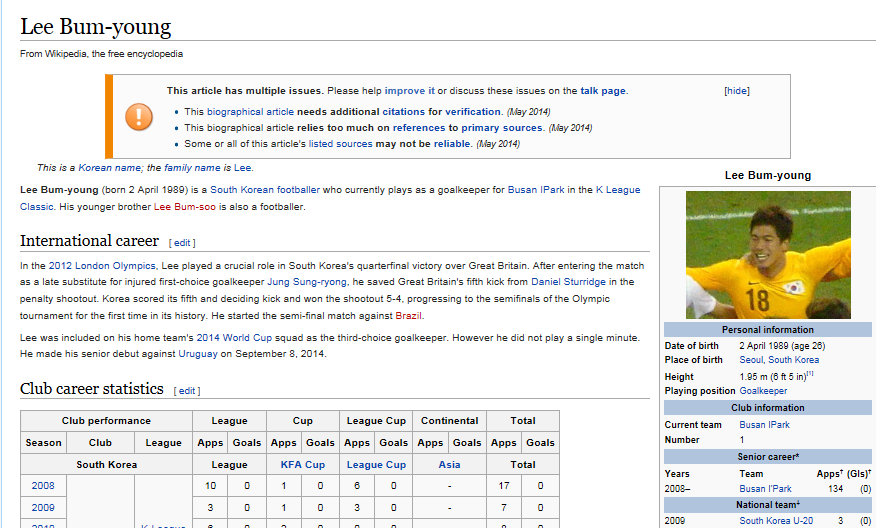Open the 'improve it' link
Viewport: 876px width, 528px height.
[x=410, y=91]
